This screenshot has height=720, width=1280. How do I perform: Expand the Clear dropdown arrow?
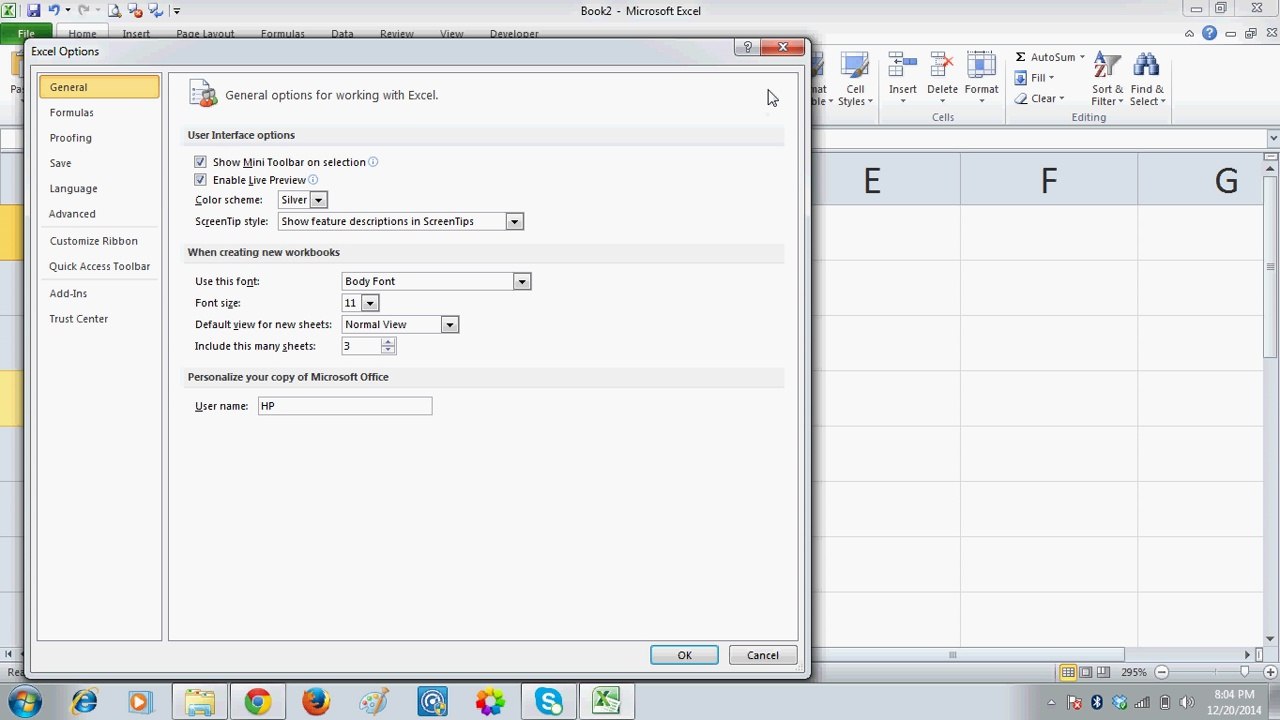click(1061, 98)
